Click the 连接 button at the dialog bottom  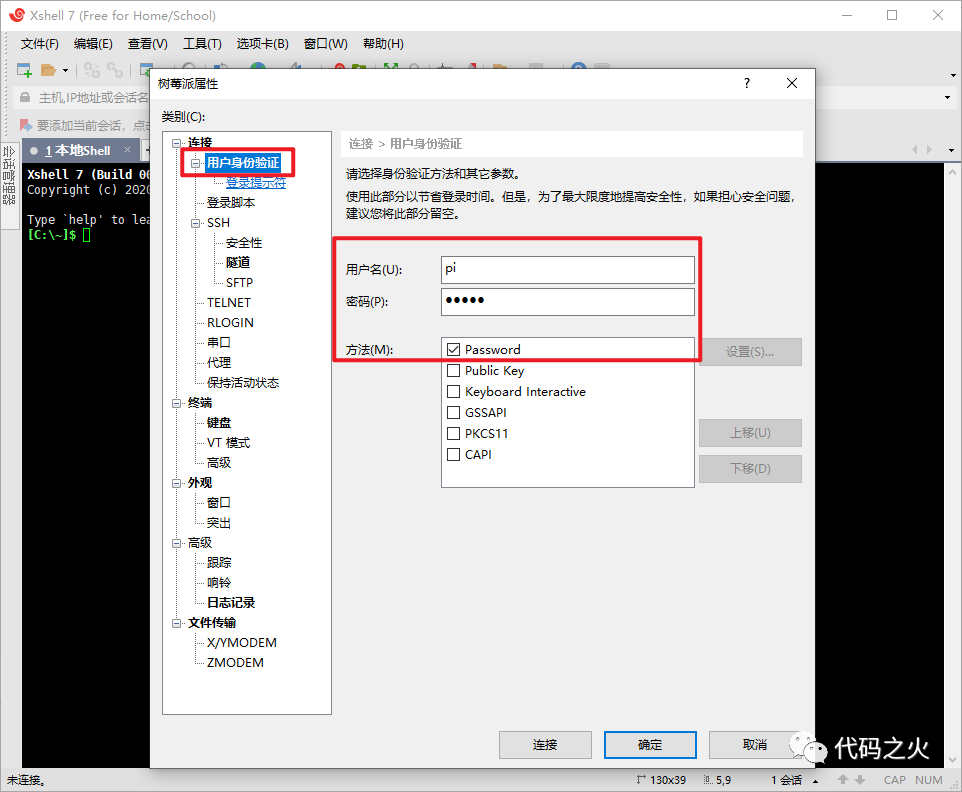click(545, 745)
